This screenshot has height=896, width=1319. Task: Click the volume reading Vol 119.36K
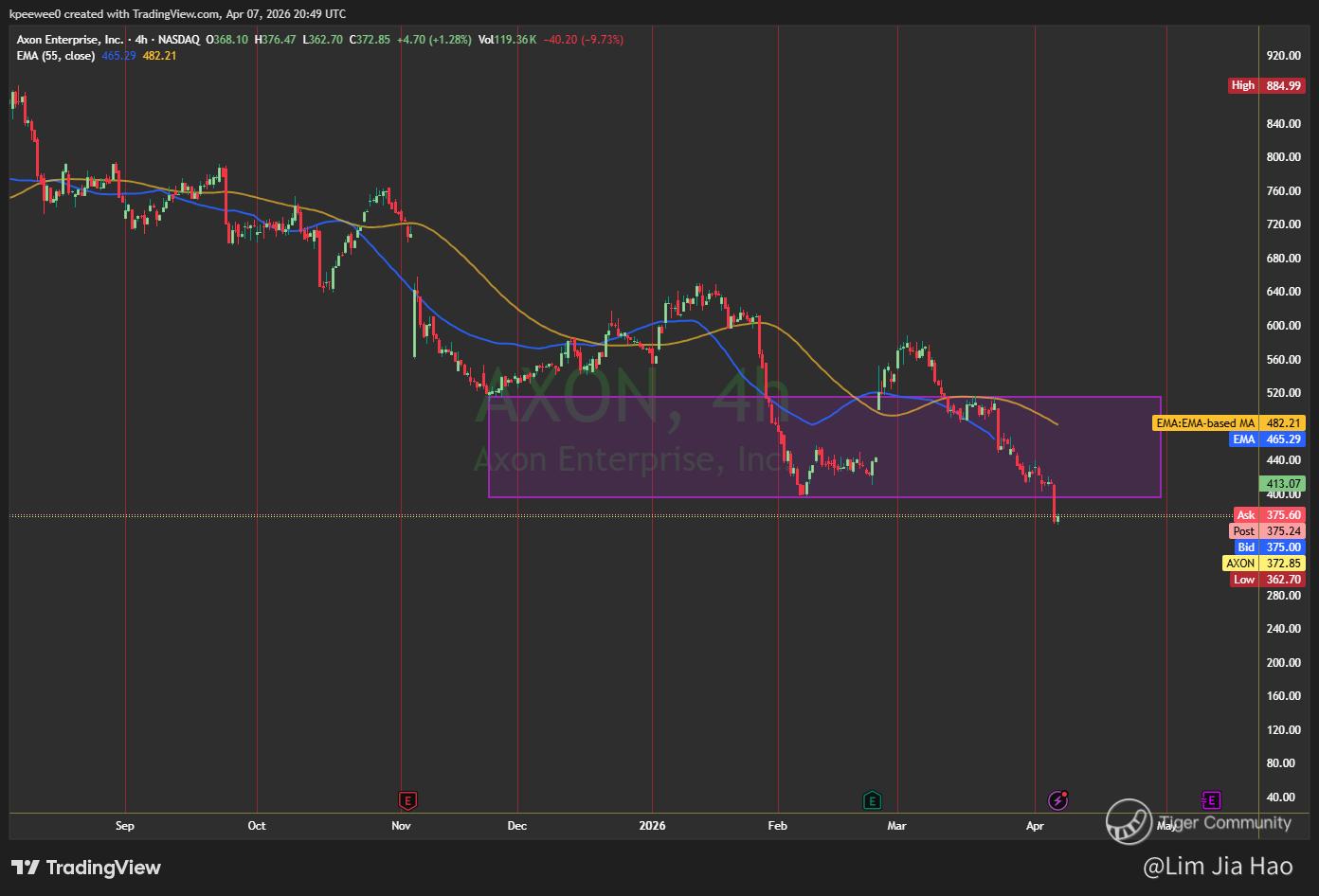coord(507,40)
